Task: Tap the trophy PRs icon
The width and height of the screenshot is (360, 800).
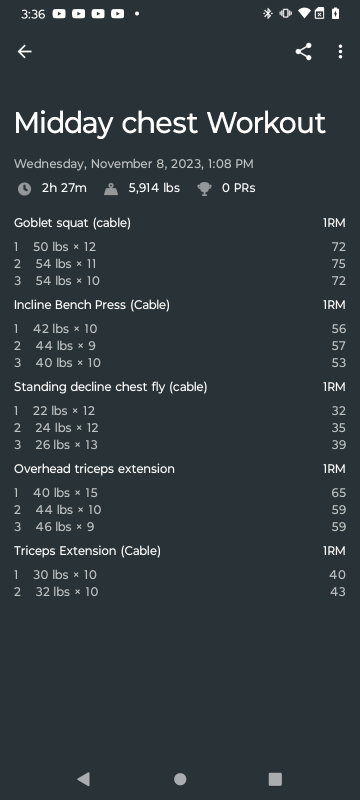Action: click(204, 189)
